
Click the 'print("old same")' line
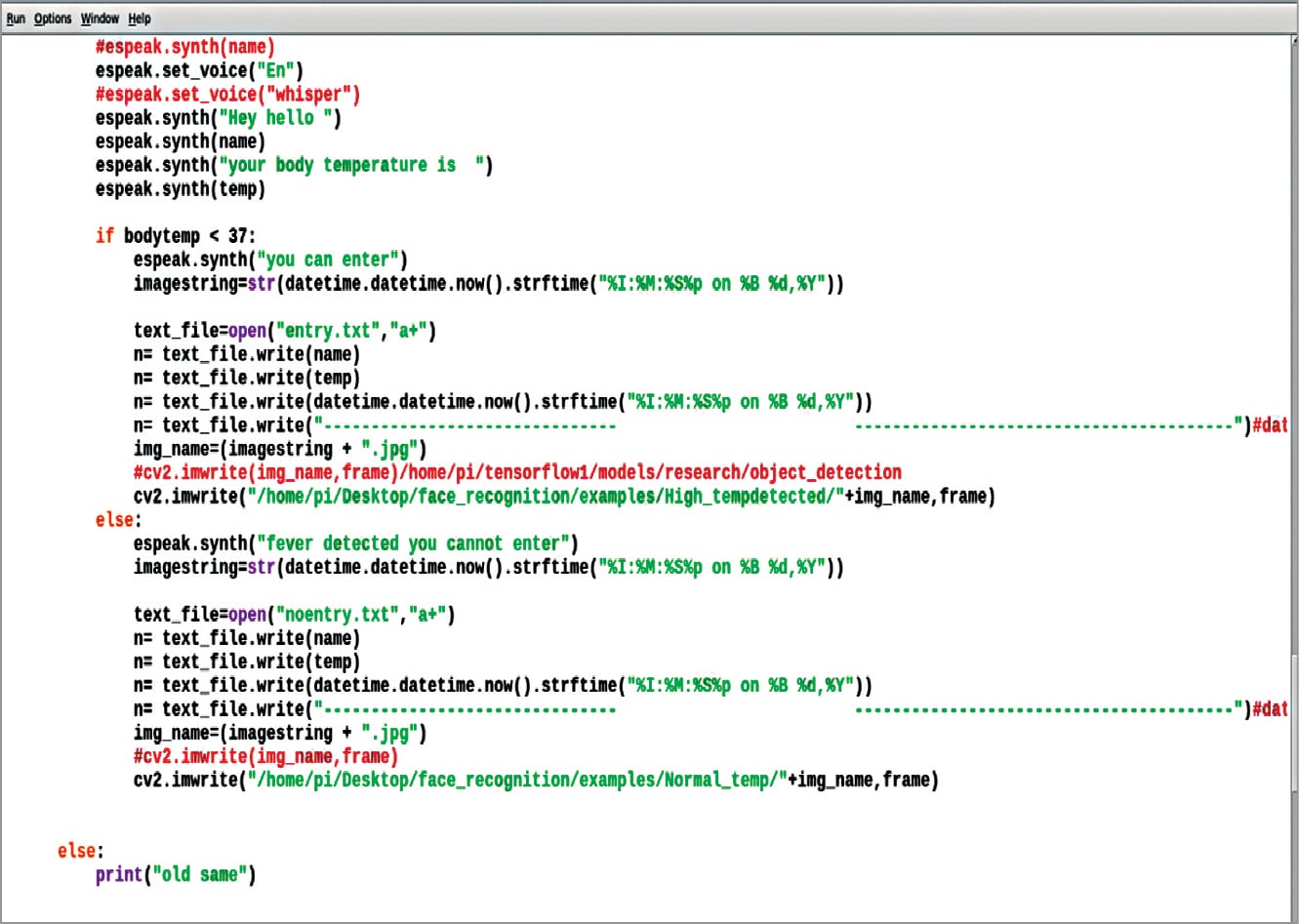(x=176, y=874)
